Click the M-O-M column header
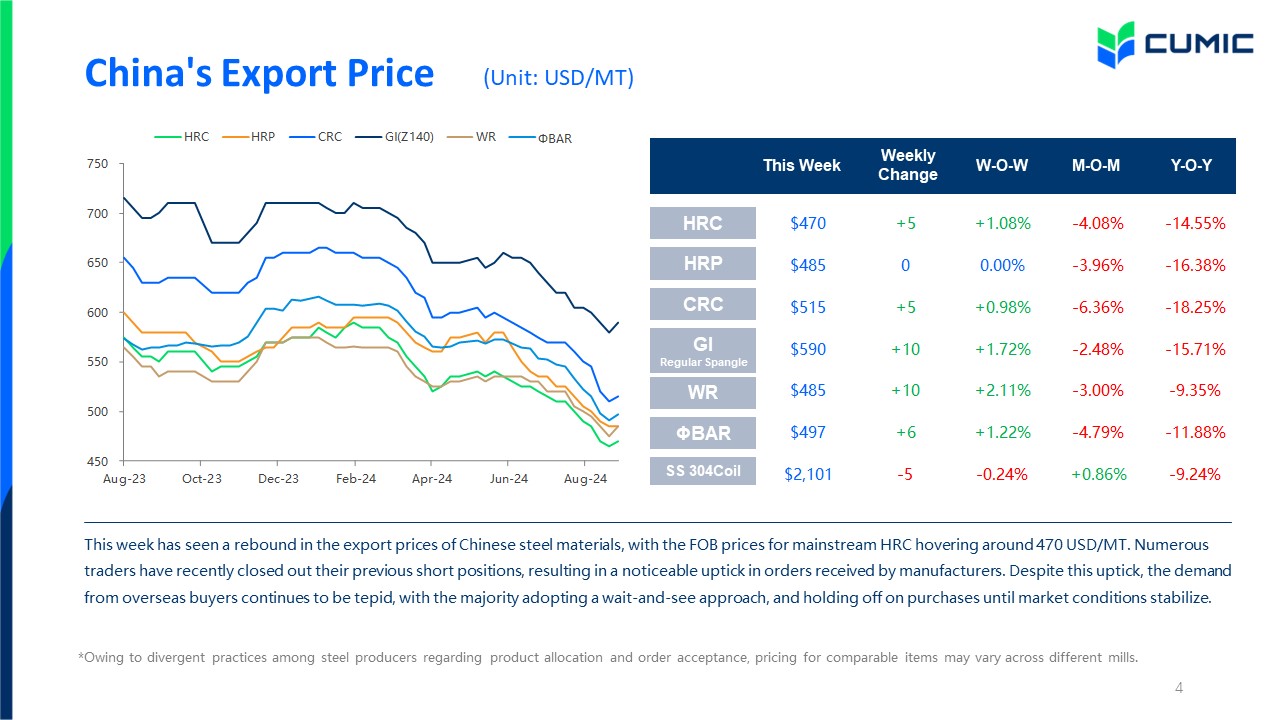 click(1096, 166)
